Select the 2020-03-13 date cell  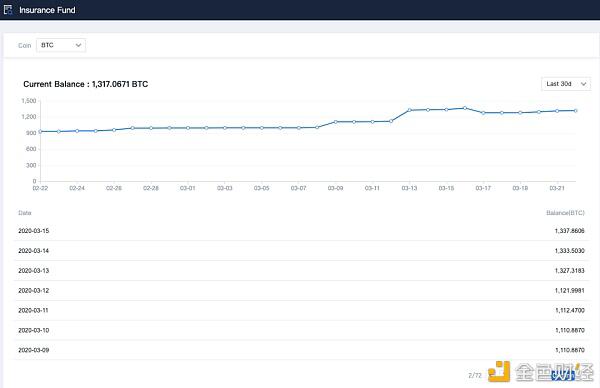pos(34,271)
